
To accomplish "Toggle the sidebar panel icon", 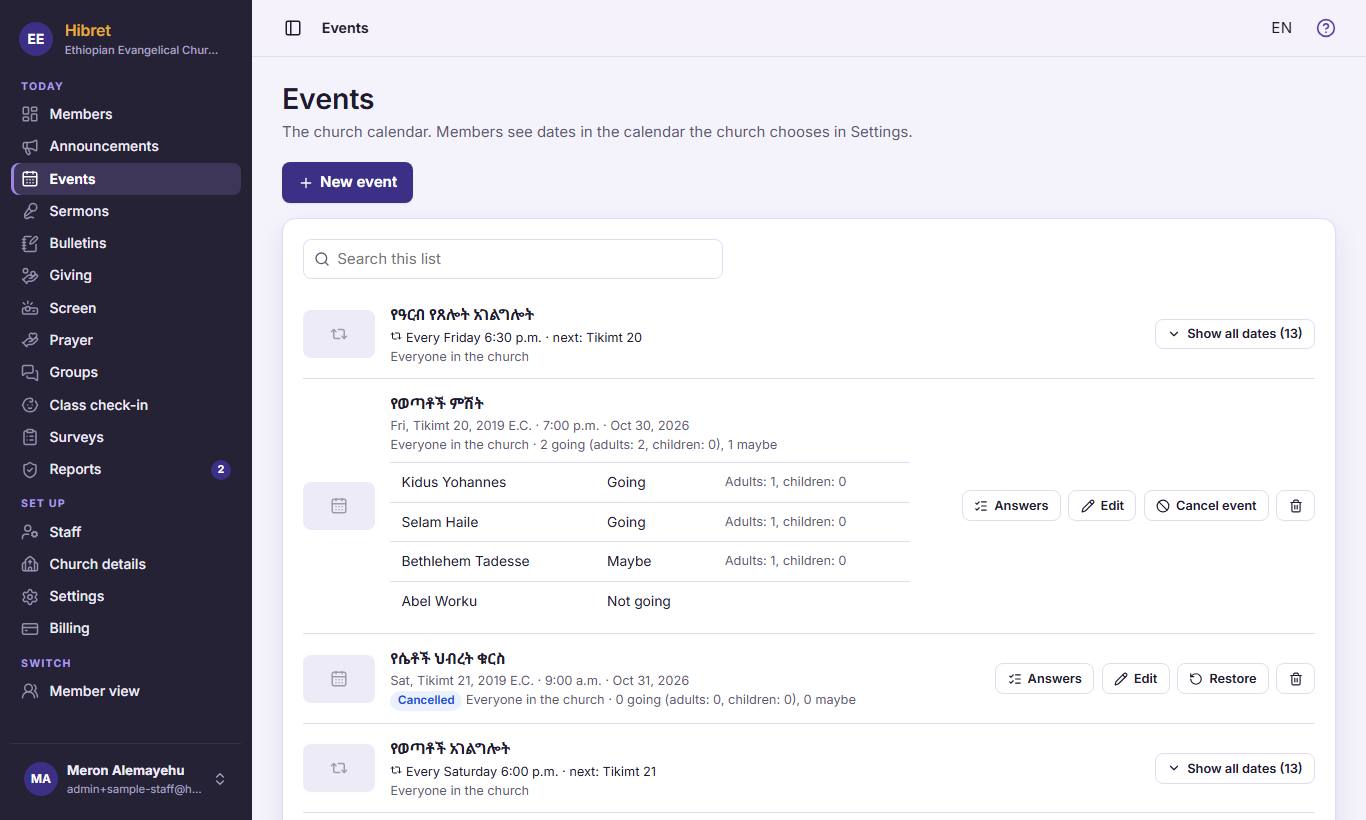I will pos(293,28).
